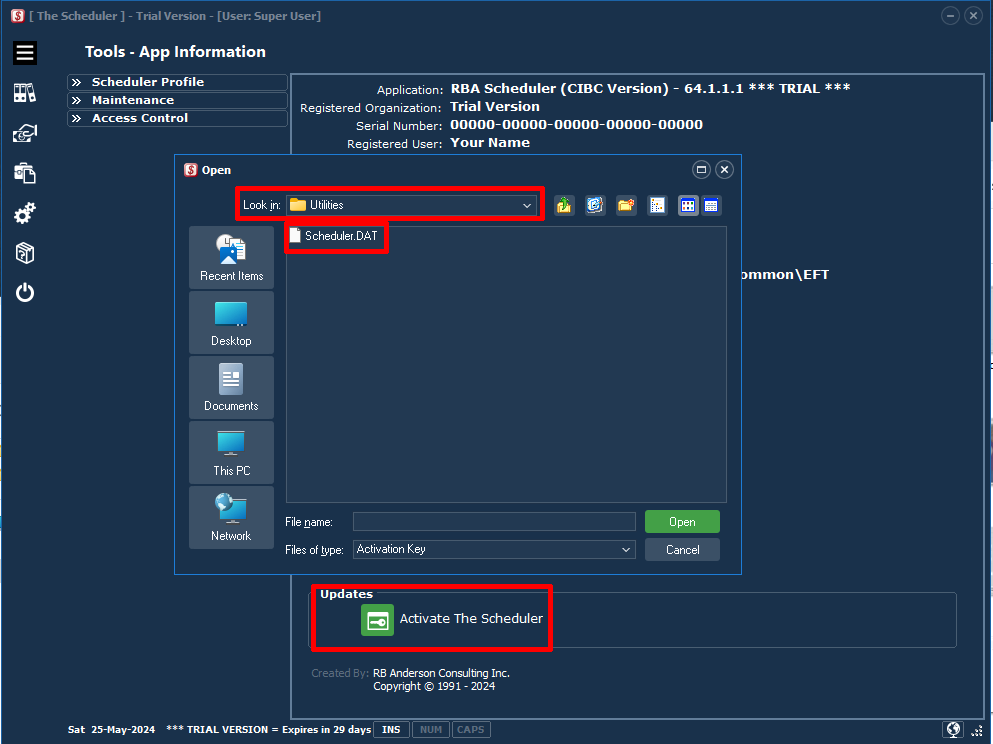Screen dimensions: 993x744
Task: Click Activate The Scheduler label
Action: pos(471,619)
